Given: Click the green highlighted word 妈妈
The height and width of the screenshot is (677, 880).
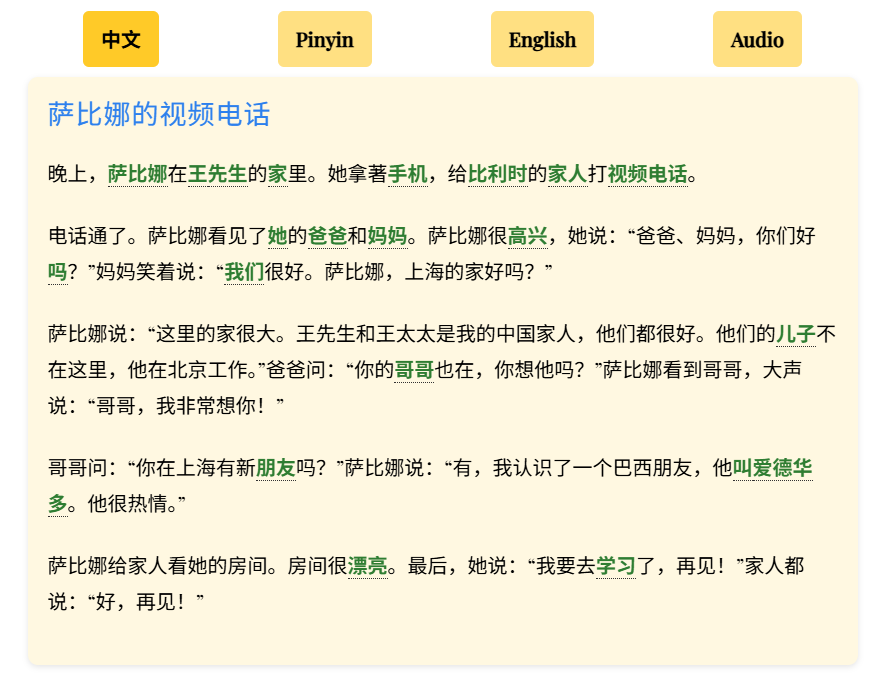Looking at the screenshot, I should (x=387, y=236).
